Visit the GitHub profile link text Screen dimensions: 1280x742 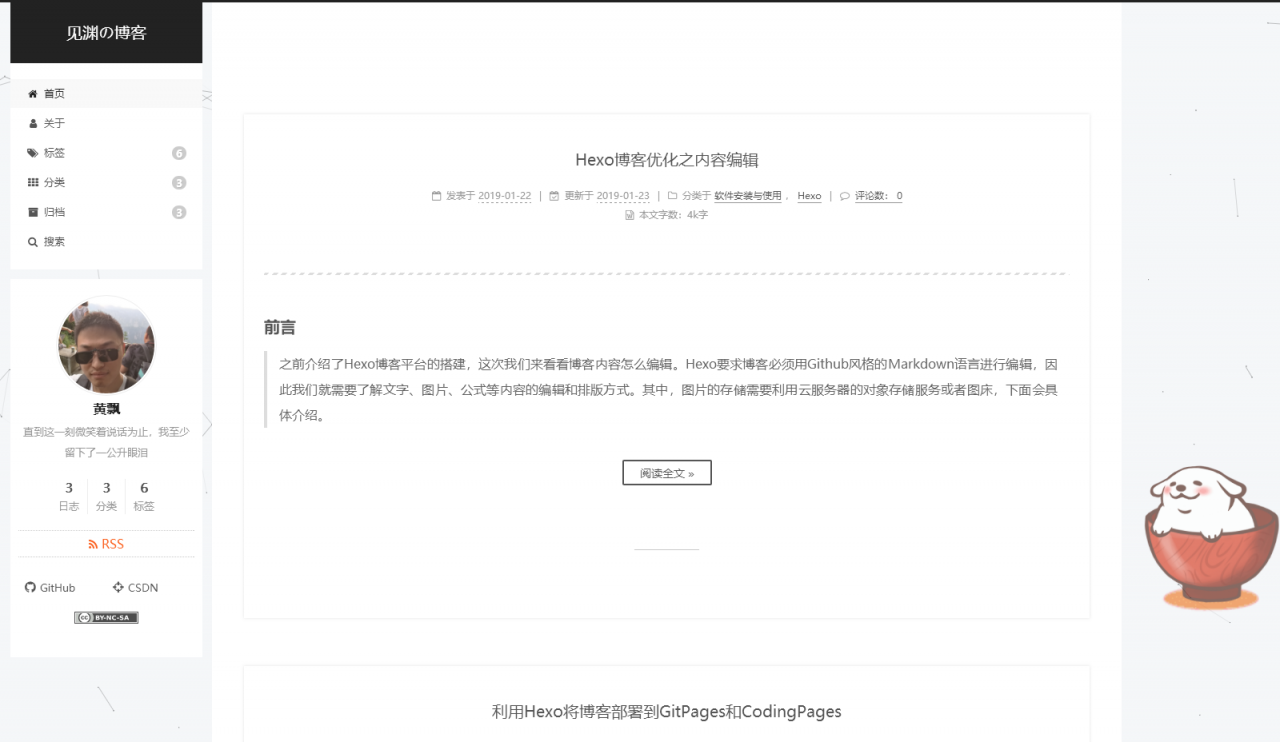tap(57, 588)
